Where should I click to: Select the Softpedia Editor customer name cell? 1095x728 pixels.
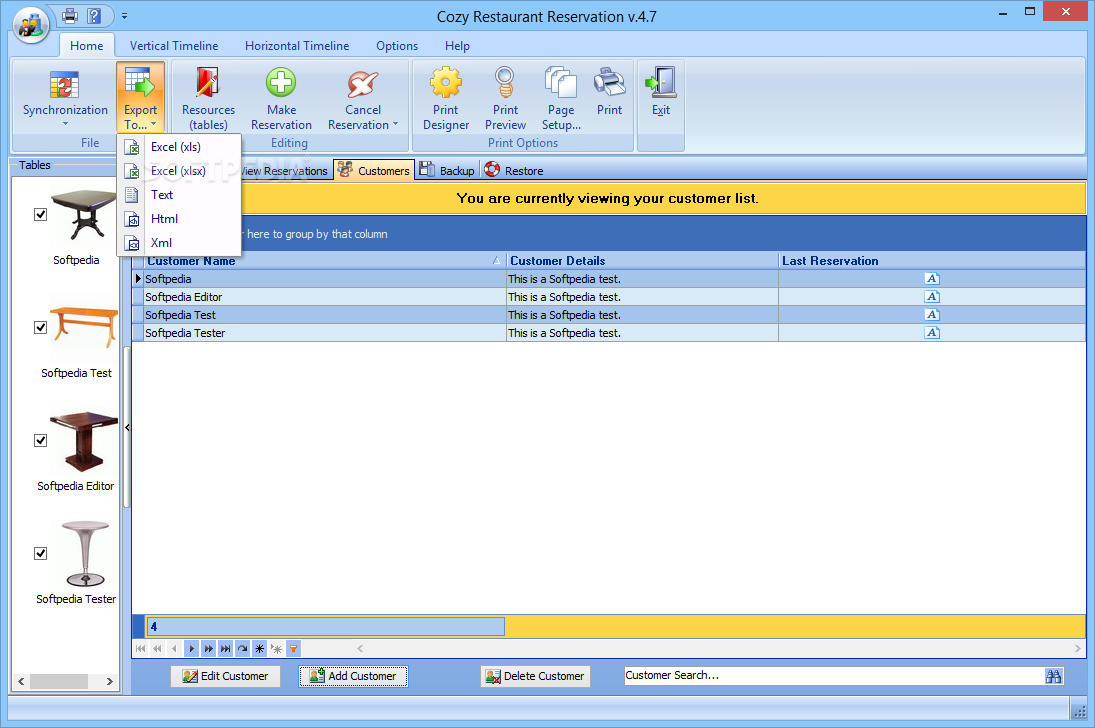point(325,297)
